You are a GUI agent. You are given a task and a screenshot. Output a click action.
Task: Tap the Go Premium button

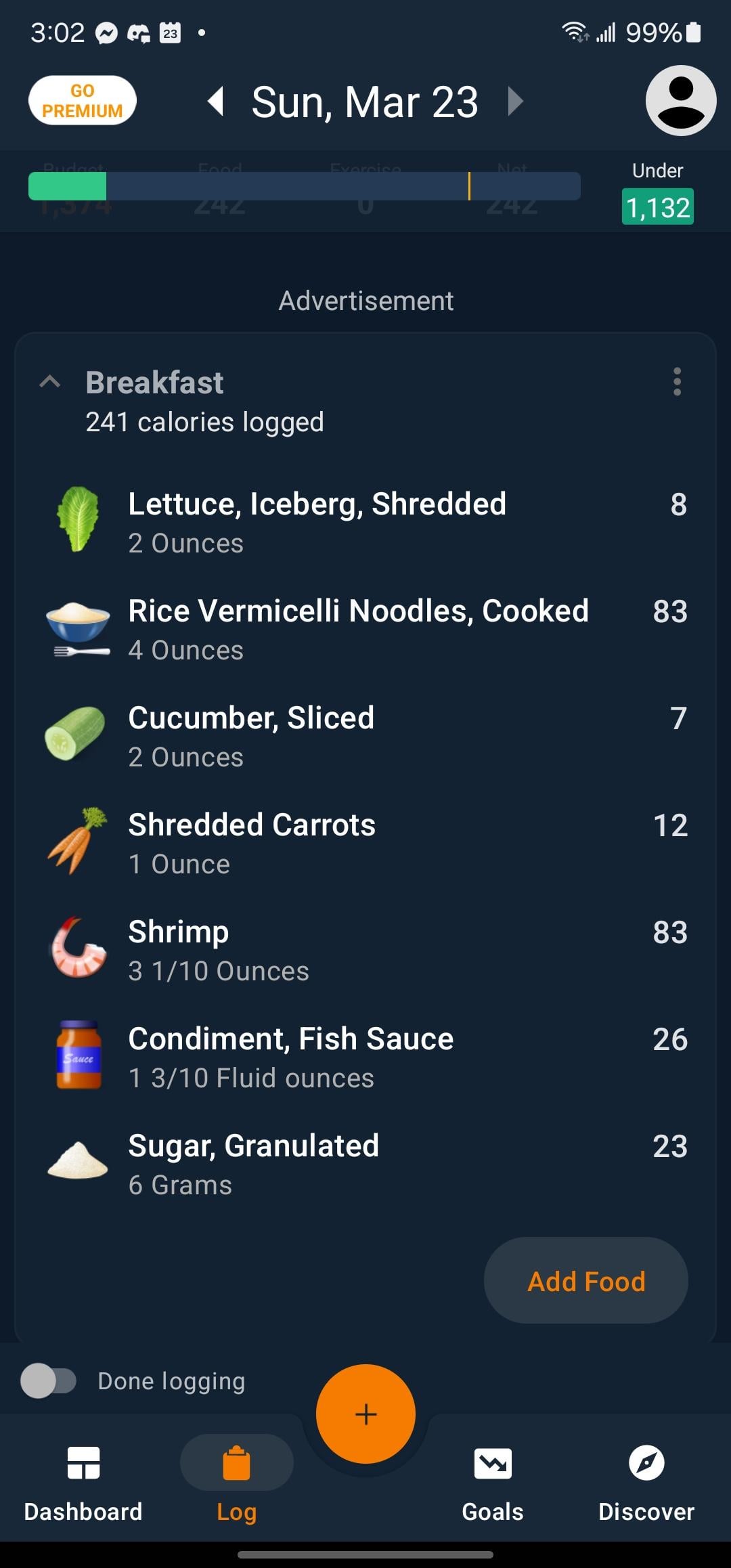coord(83,101)
